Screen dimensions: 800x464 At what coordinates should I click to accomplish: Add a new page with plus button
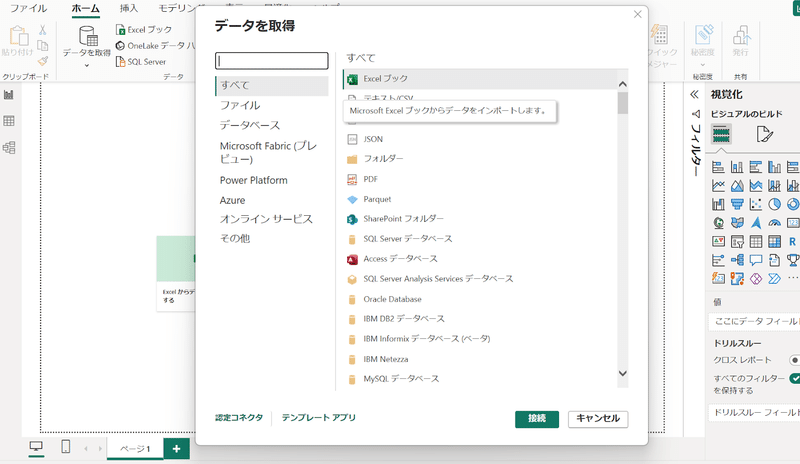(x=177, y=449)
